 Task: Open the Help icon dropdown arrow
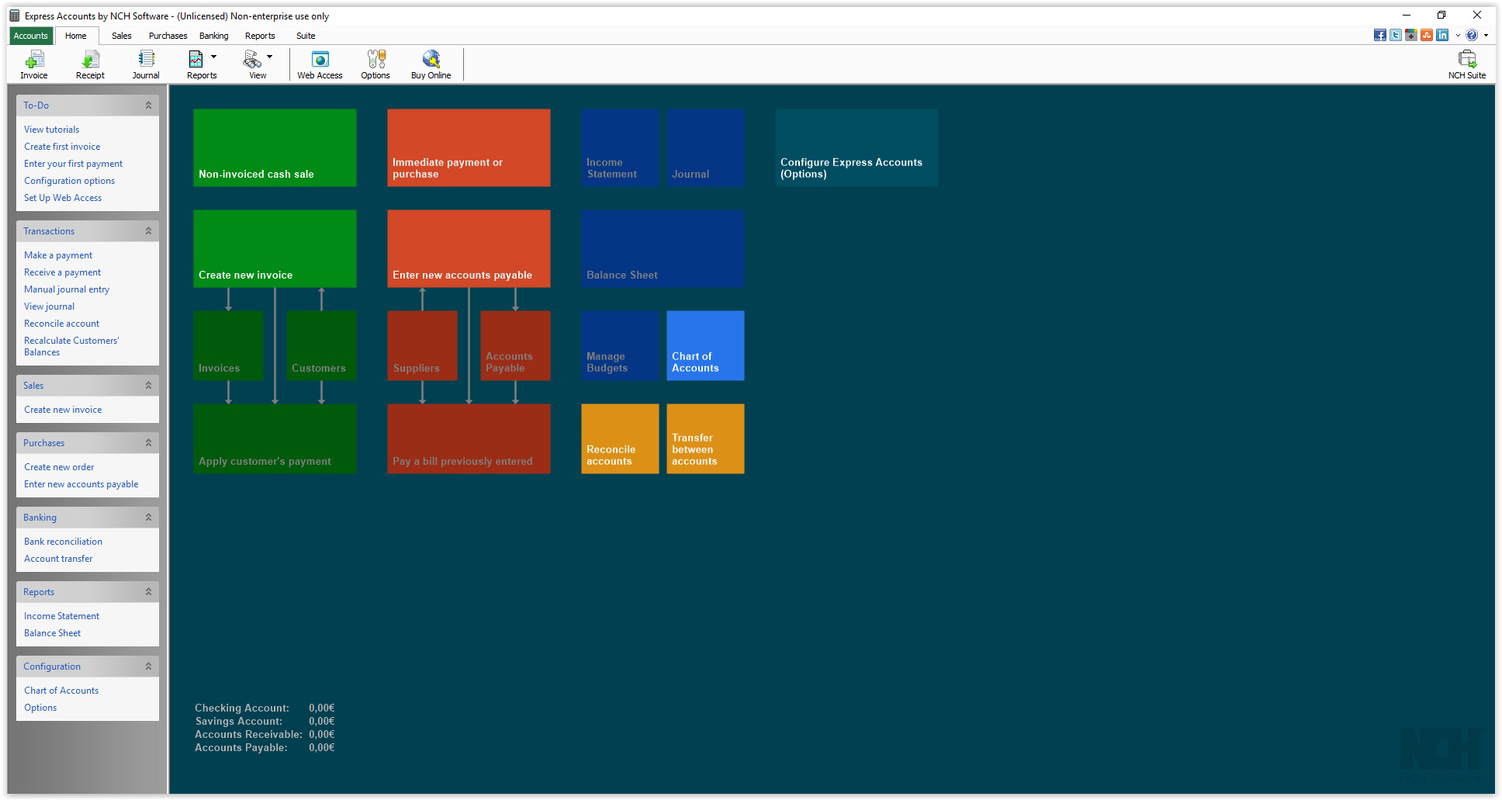click(1486, 36)
